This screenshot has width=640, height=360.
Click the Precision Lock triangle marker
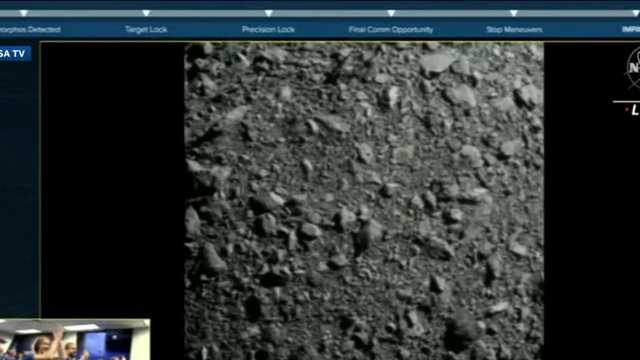[269, 13]
